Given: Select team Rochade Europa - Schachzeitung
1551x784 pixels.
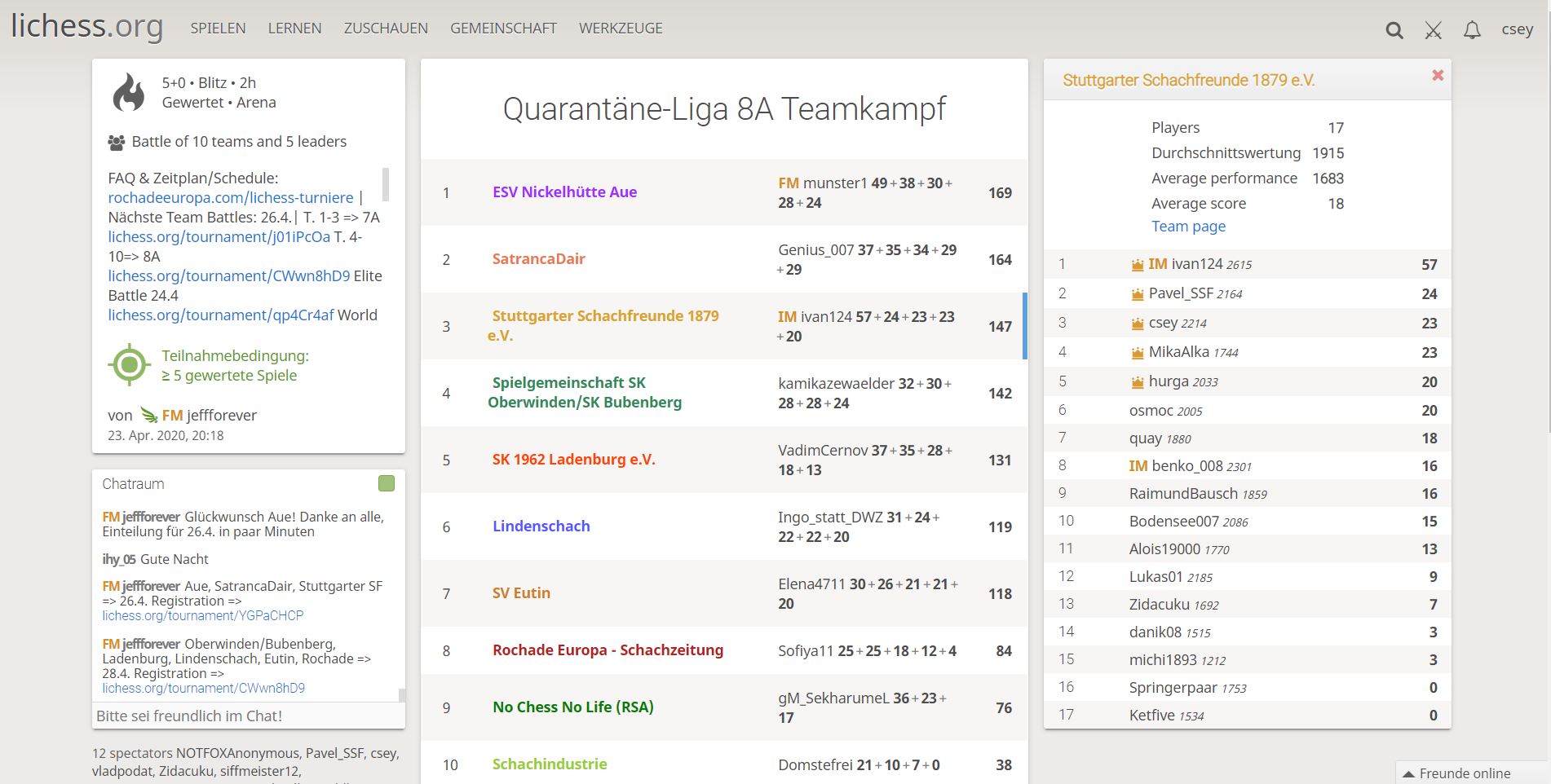Looking at the screenshot, I should point(608,650).
